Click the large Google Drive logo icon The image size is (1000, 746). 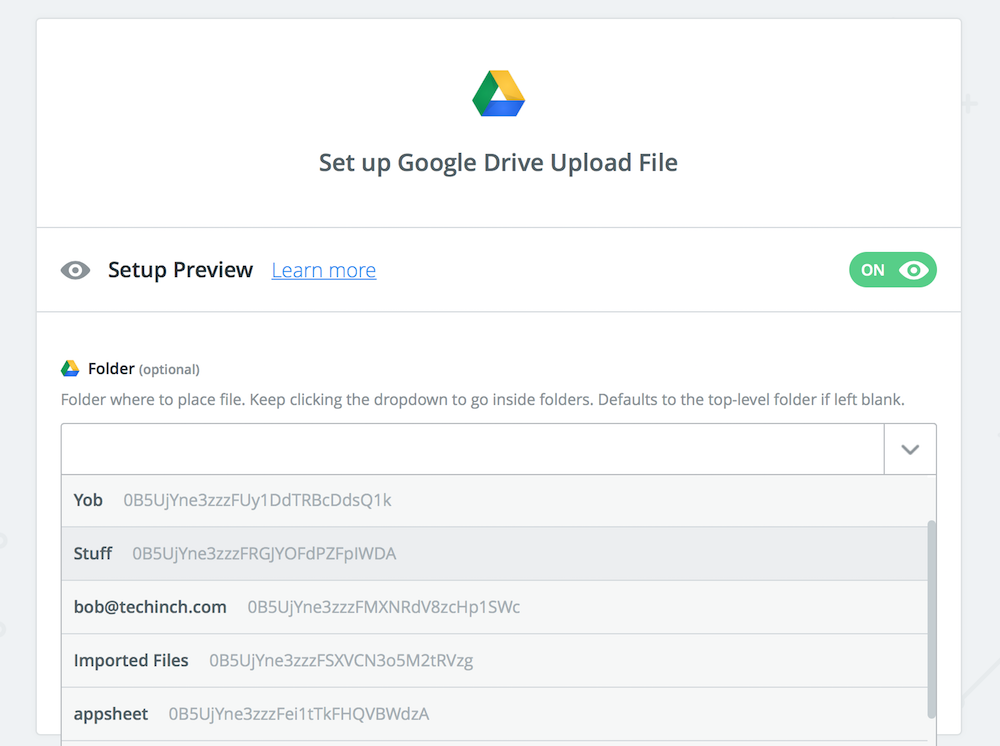tap(499, 93)
